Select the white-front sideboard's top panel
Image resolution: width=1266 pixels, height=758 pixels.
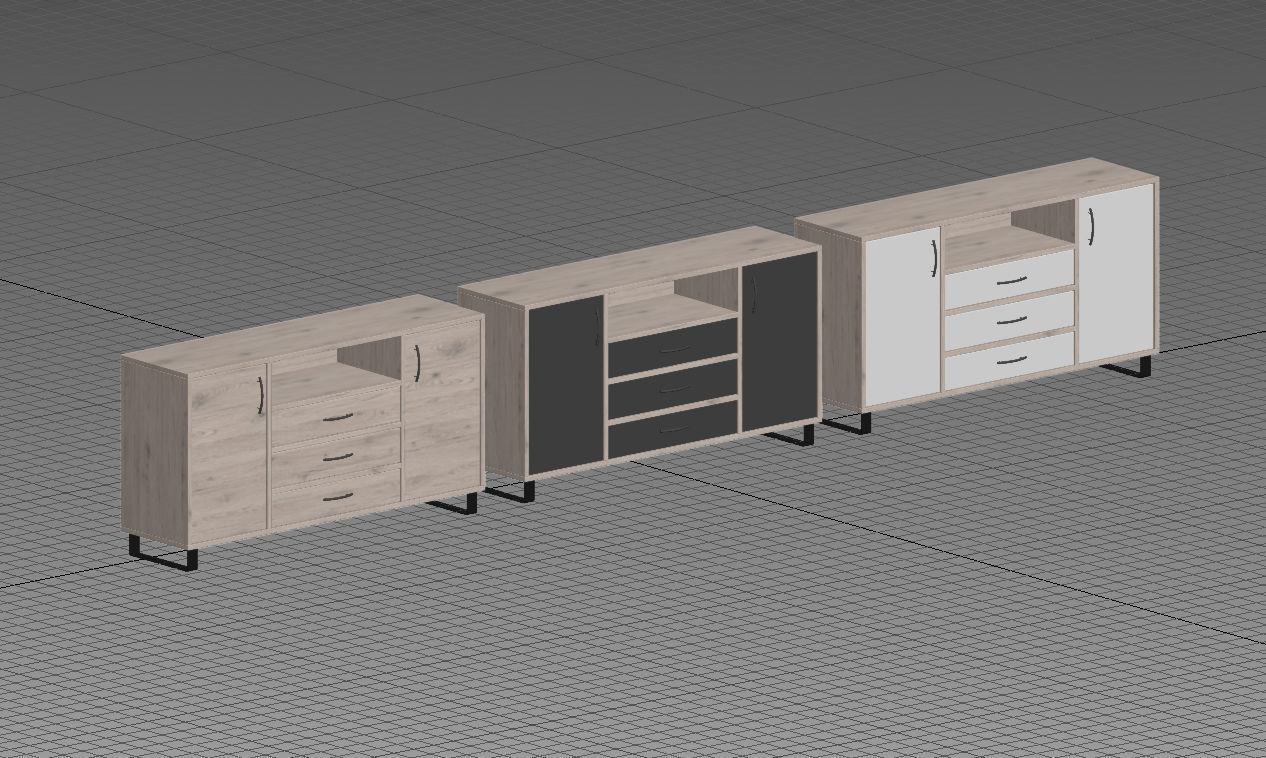[977, 198]
